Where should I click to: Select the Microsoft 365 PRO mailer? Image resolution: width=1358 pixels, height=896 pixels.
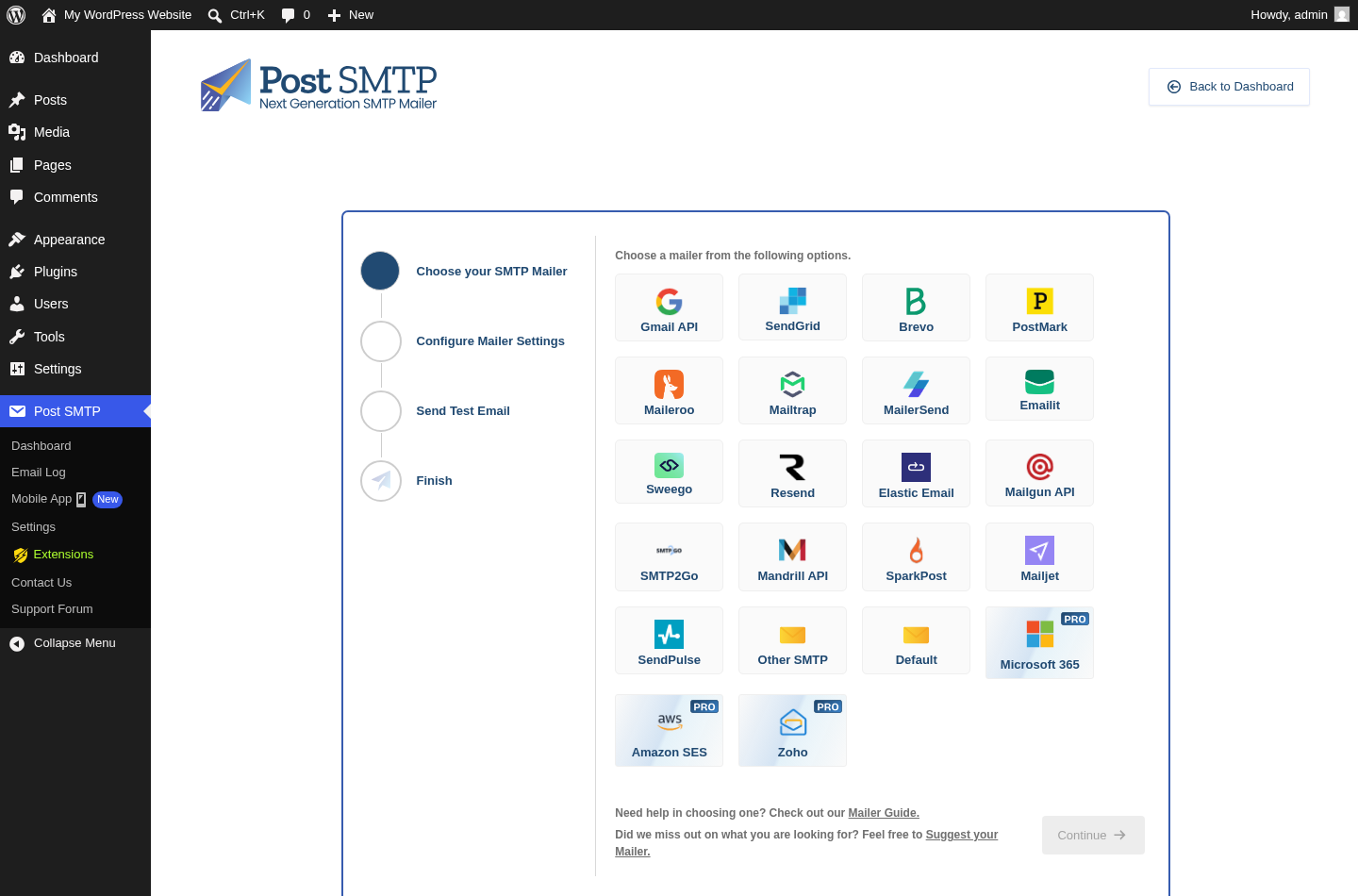[x=1039, y=642]
